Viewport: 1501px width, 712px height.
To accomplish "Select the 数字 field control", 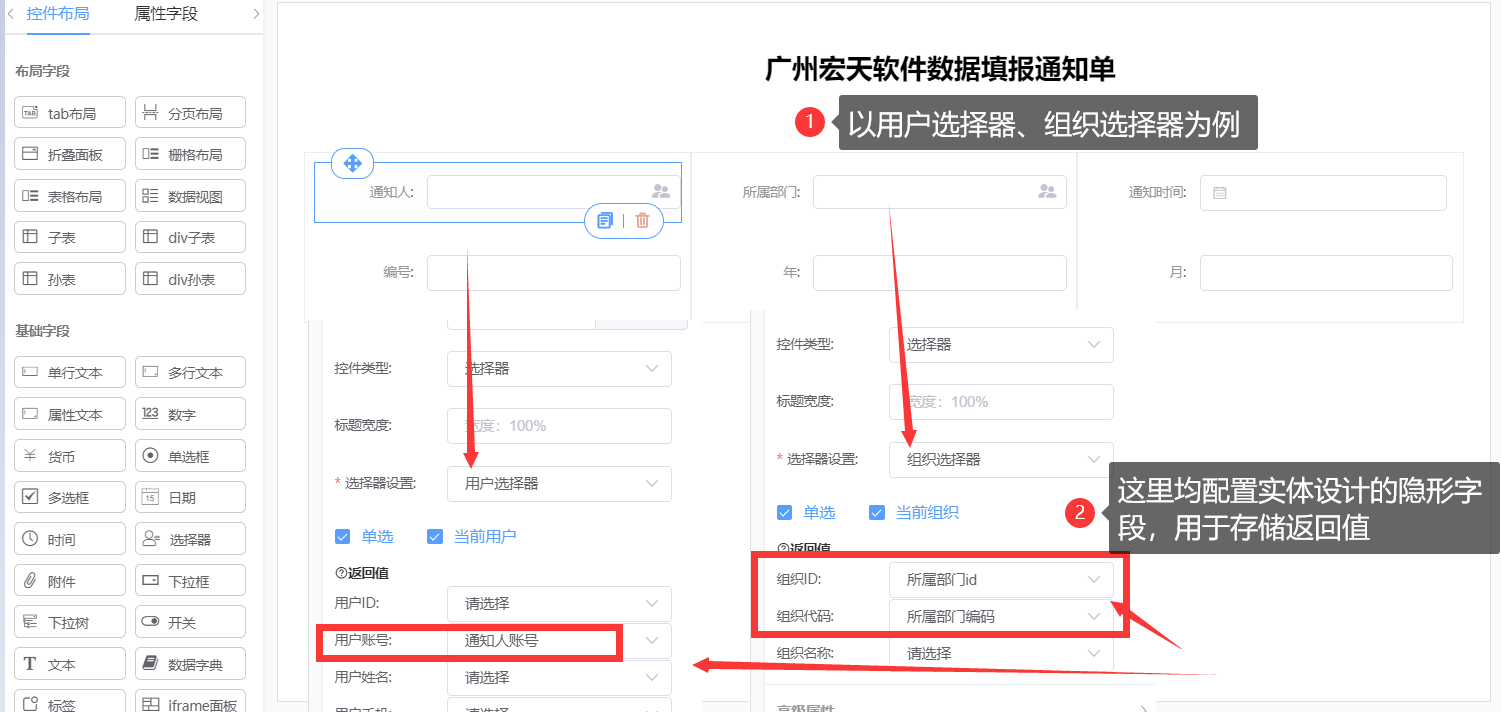I will pyautogui.click(x=190, y=414).
